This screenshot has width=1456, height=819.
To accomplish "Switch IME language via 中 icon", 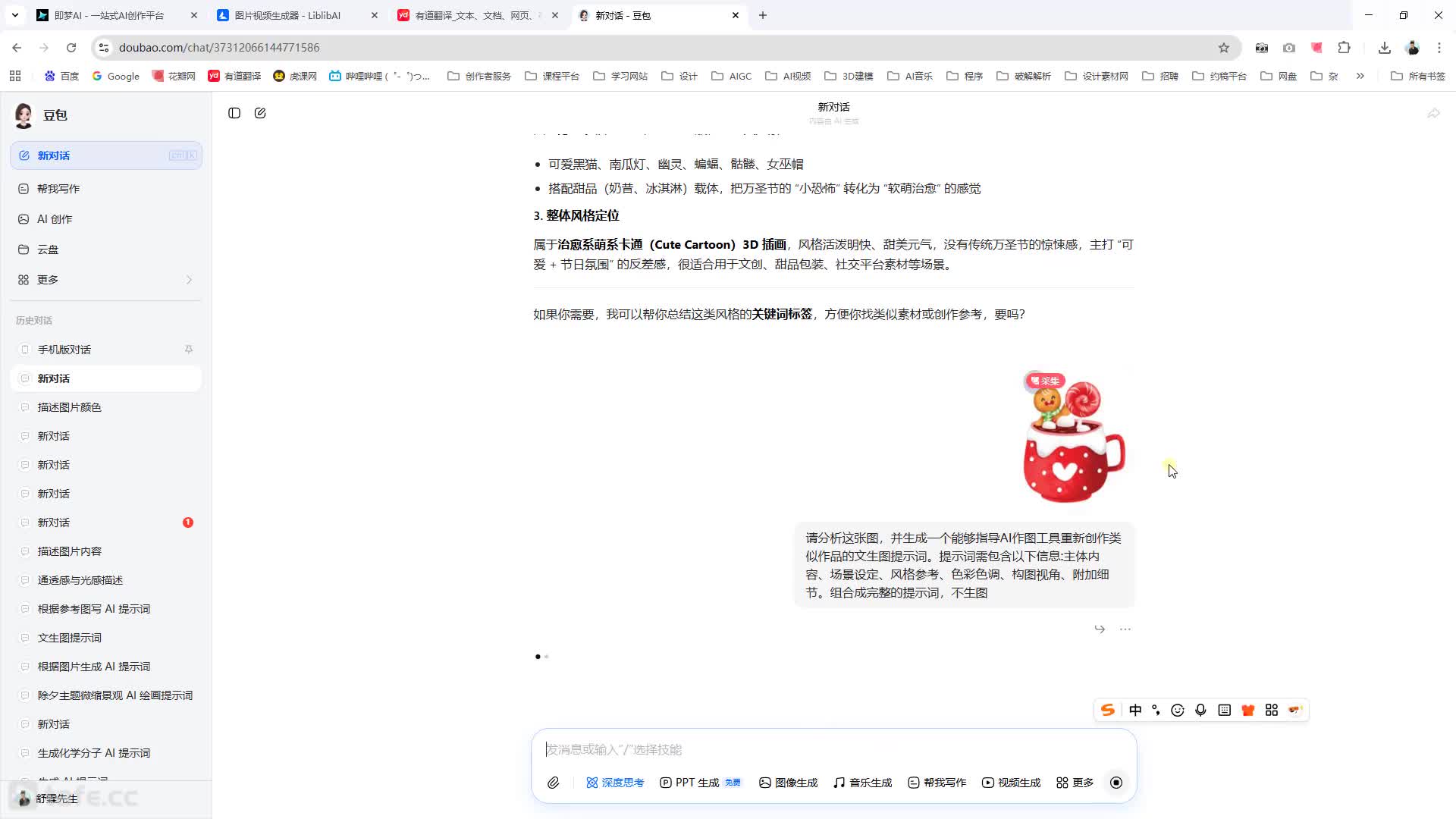I will point(1135,710).
